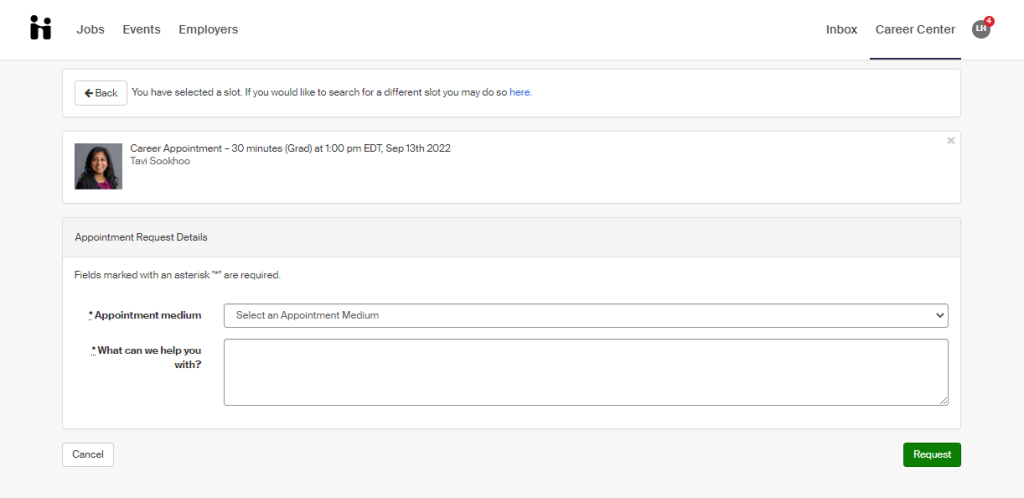Click the 'What can we help you with?' label
The height and width of the screenshot is (498, 1024).
click(146, 358)
